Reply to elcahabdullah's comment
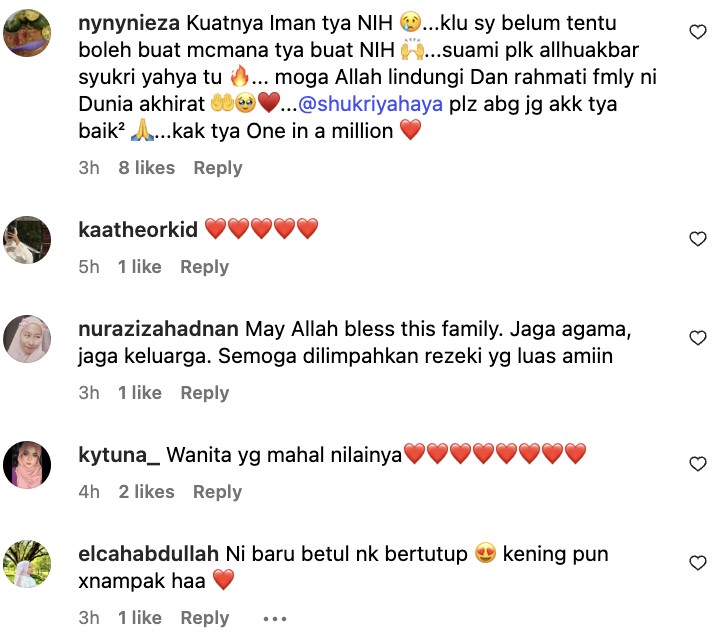722x636 pixels. pyautogui.click(x=204, y=618)
